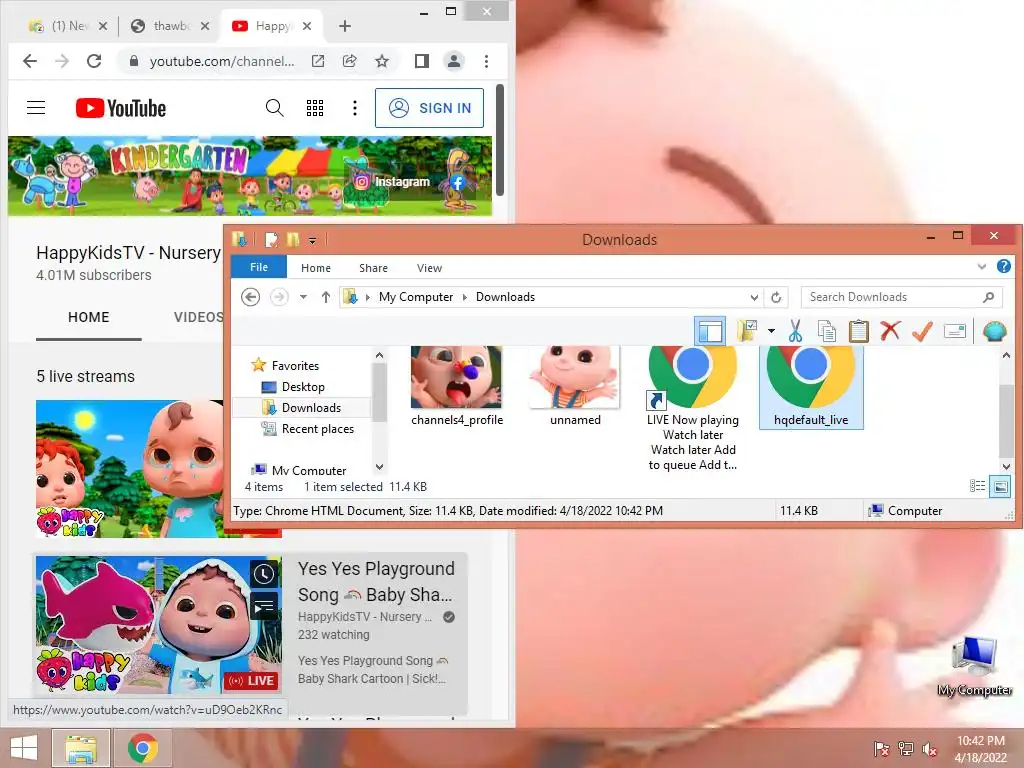
Task: Open the Explorer help icon
Action: 1004,266
